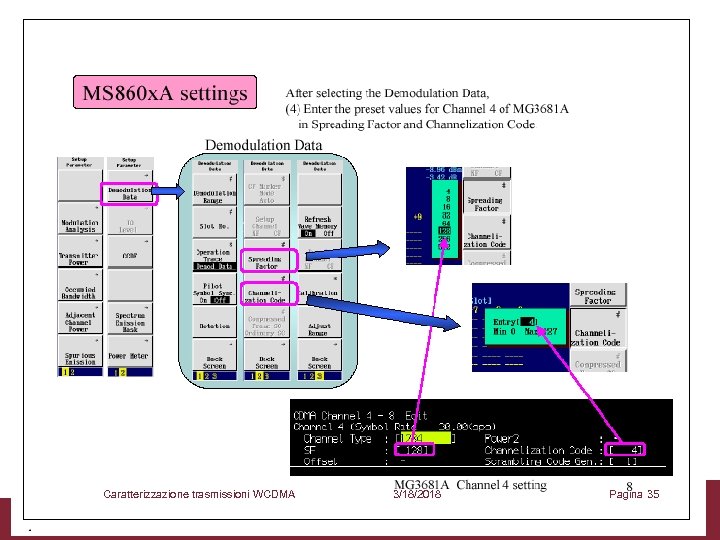Image resolution: width=720 pixels, height=540 pixels.
Task: Click Back Screen on Demodulation Data page 1
Action: 214,355
